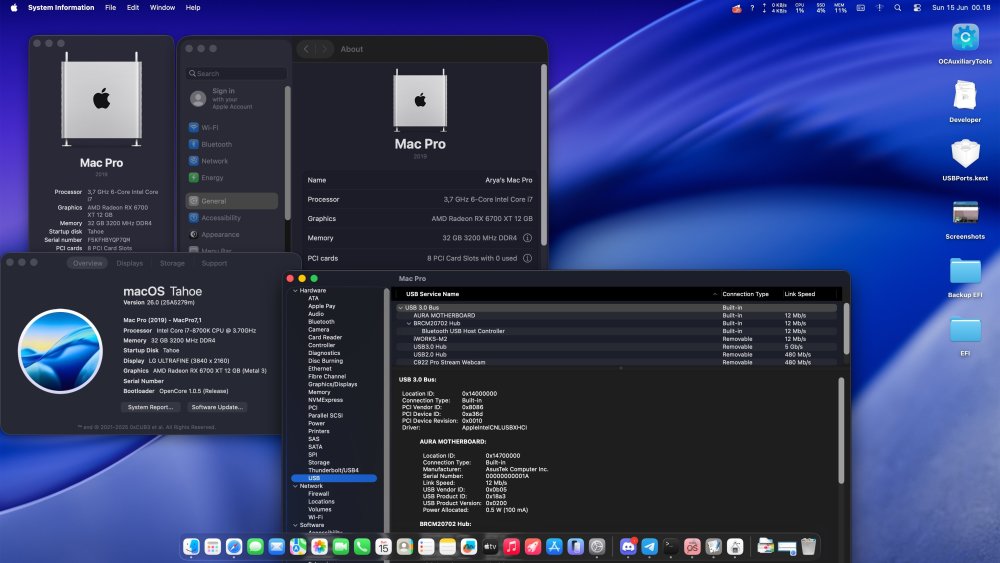The width and height of the screenshot is (1000, 563).
Task: Switch to the Storage tab
Action: (172, 263)
